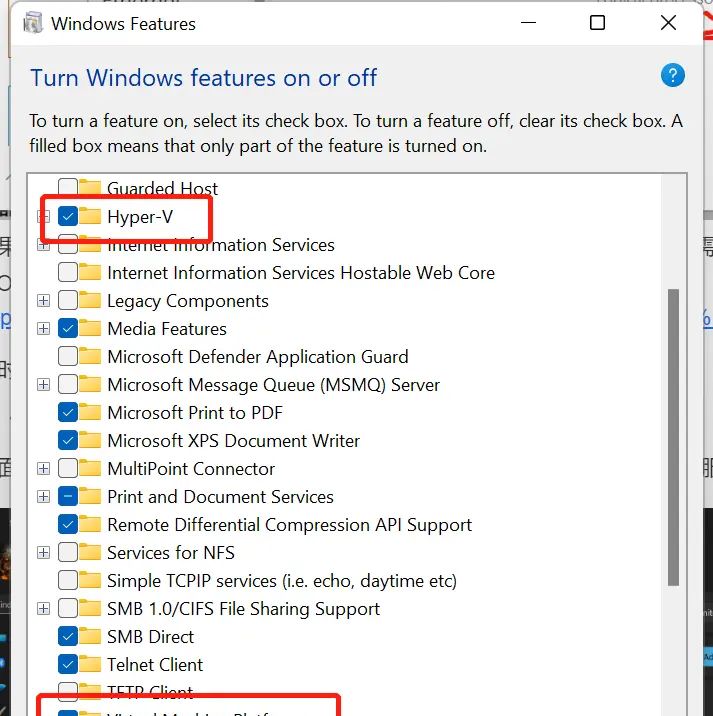This screenshot has height=716, width=713.
Task: Click the Guarded Host folder icon
Action: 90,187
